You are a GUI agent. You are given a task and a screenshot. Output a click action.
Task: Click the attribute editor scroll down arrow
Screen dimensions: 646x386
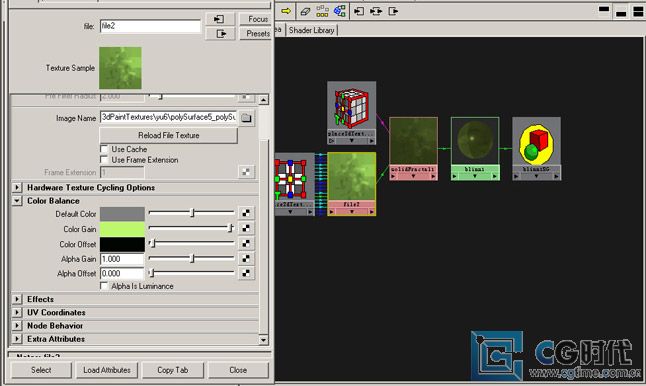tap(264, 340)
